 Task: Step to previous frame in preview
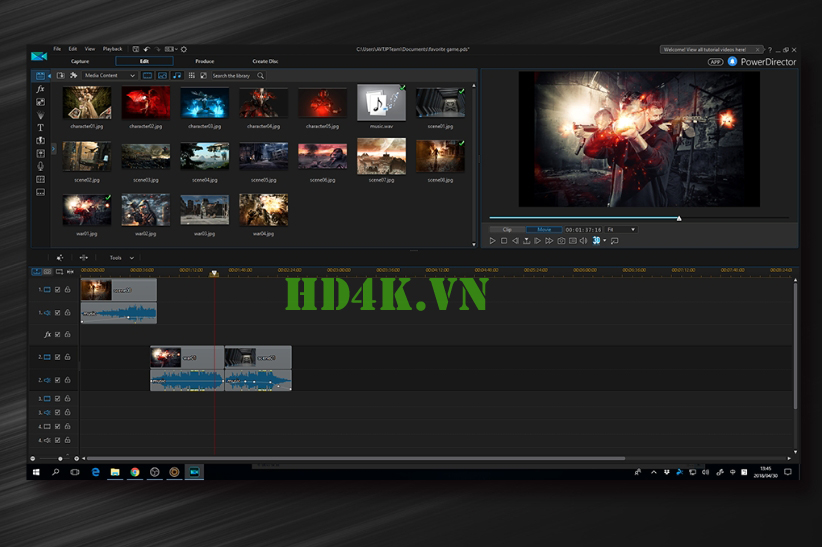(515, 241)
